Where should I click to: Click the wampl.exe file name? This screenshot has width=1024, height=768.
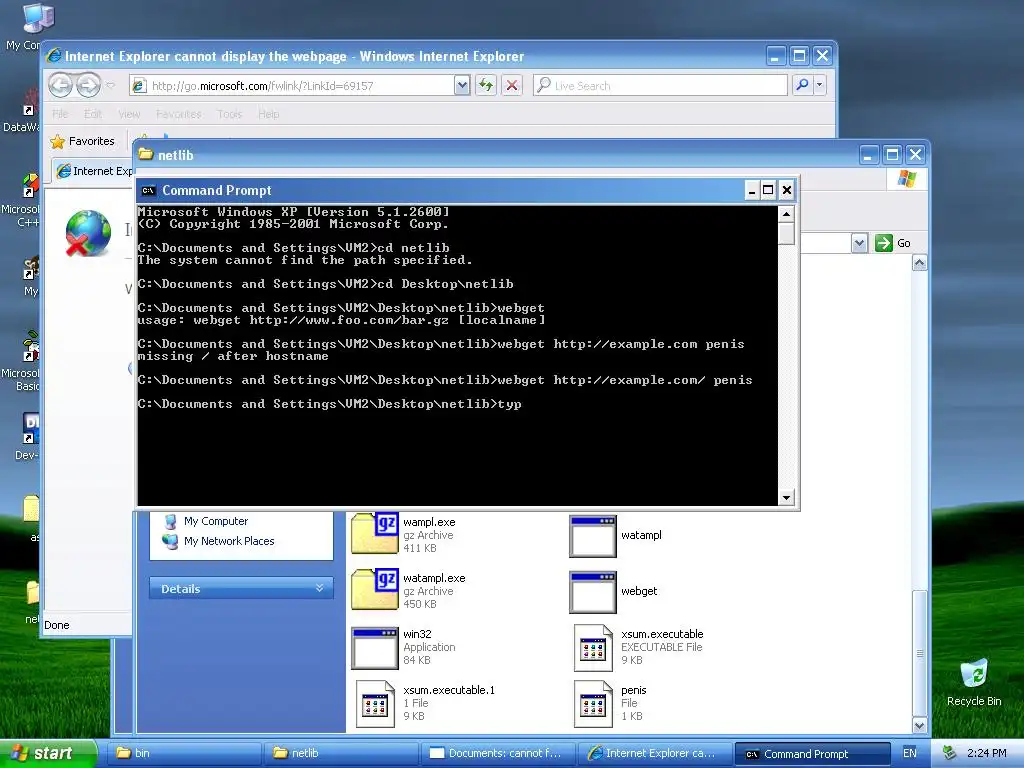pos(429,522)
